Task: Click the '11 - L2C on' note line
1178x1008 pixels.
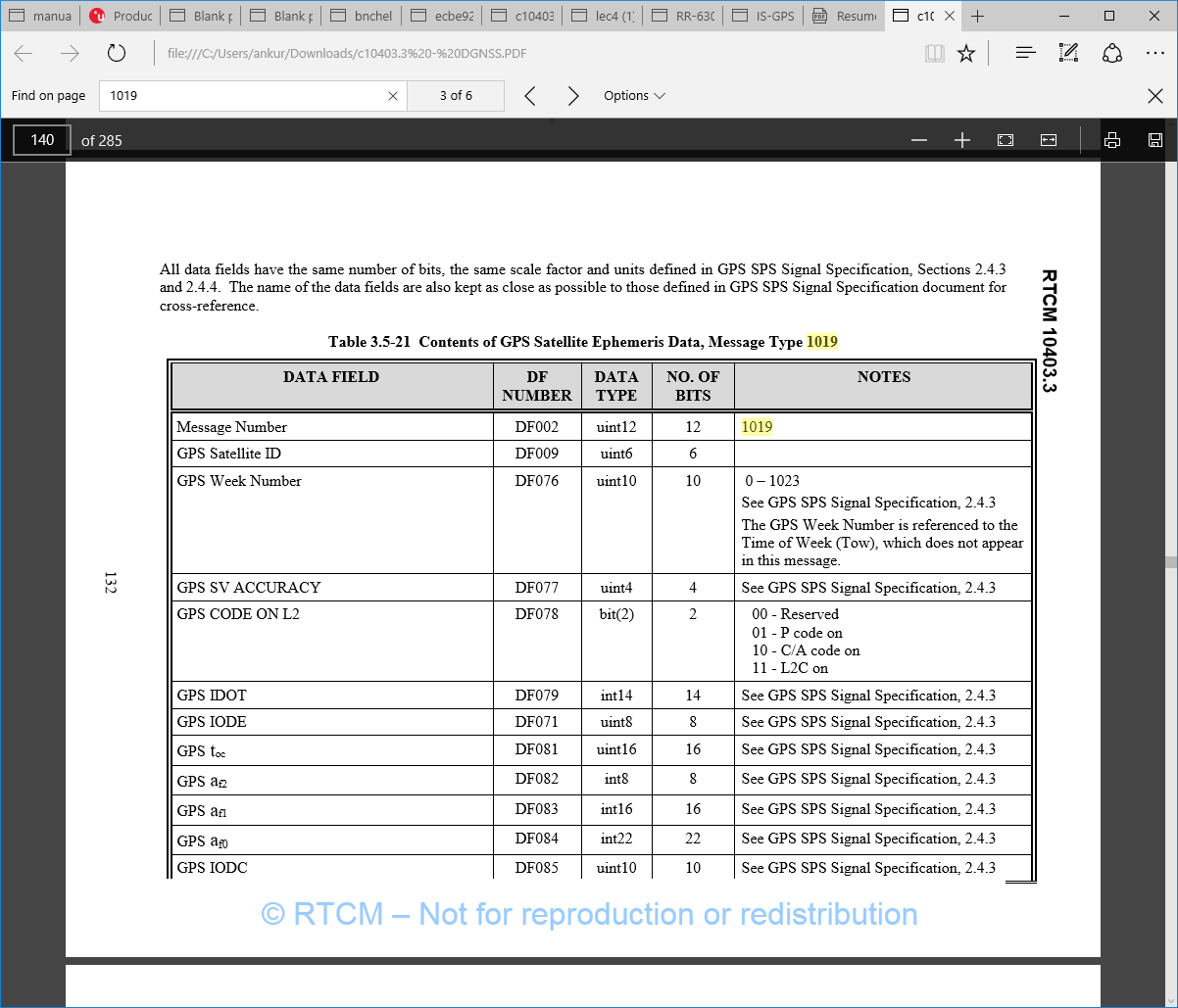Action: (790, 668)
